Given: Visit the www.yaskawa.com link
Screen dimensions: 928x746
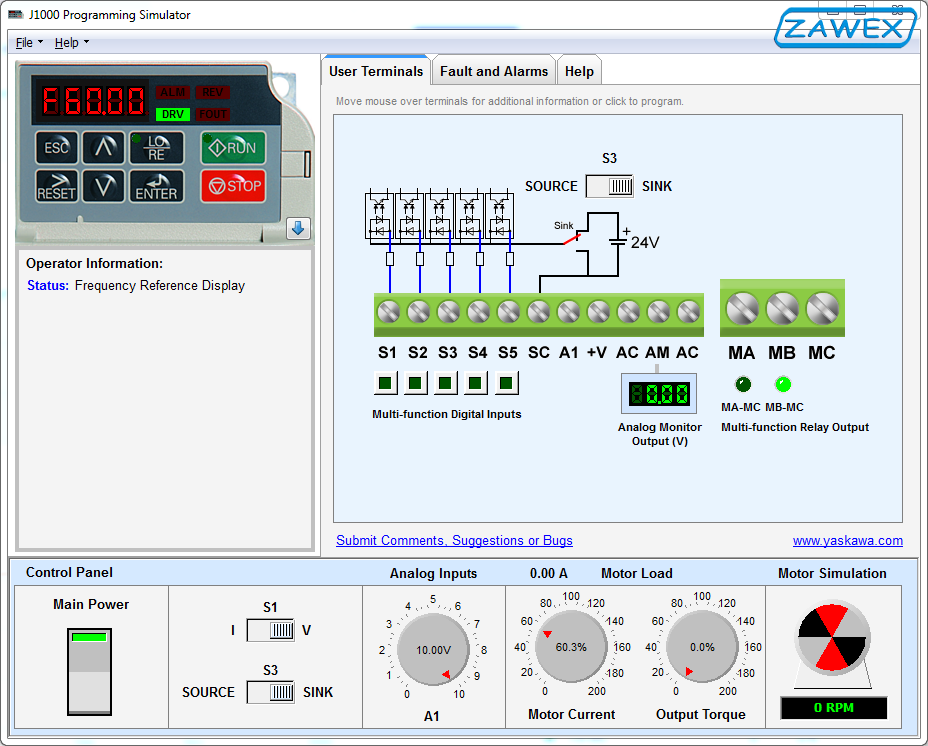Looking at the screenshot, I should click(x=848, y=541).
